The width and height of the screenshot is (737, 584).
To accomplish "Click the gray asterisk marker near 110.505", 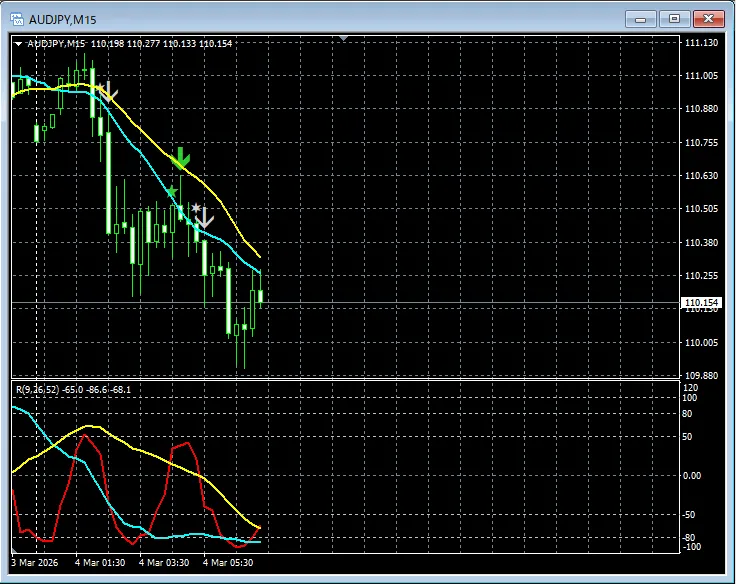I will [x=196, y=207].
